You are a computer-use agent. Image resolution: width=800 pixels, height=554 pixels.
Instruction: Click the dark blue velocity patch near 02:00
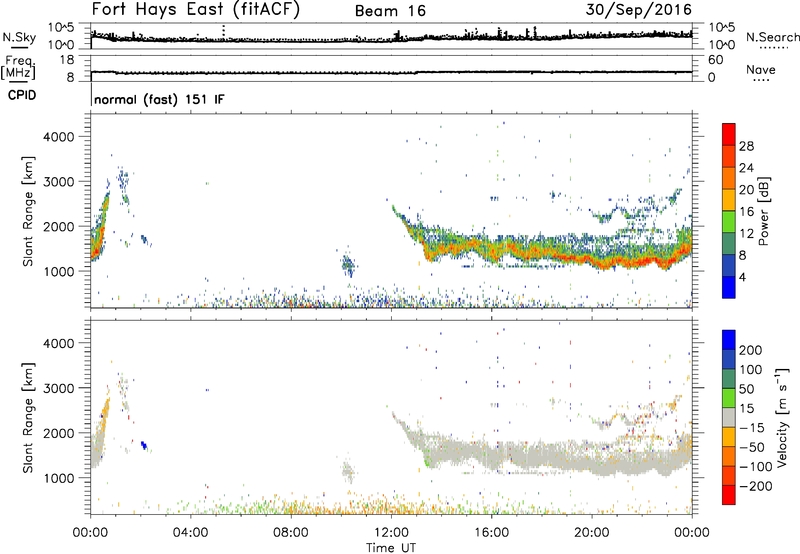point(144,445)
